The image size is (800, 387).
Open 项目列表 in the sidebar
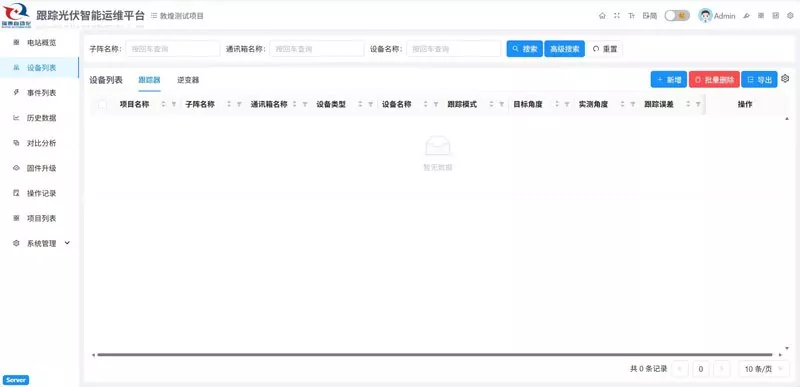(x=39, y=218)
